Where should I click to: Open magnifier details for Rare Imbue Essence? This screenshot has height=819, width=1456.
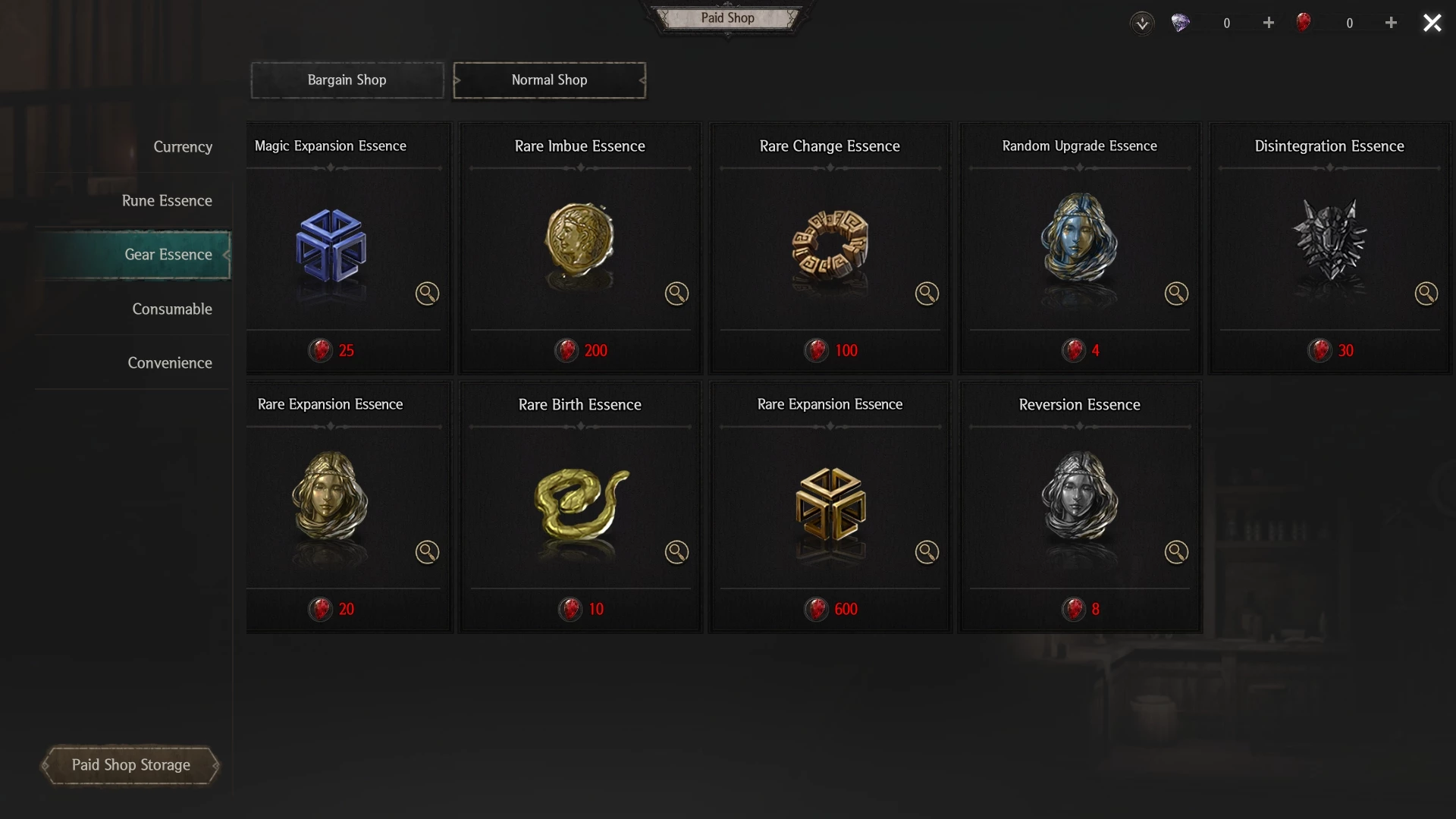click(x=676, y=293)
